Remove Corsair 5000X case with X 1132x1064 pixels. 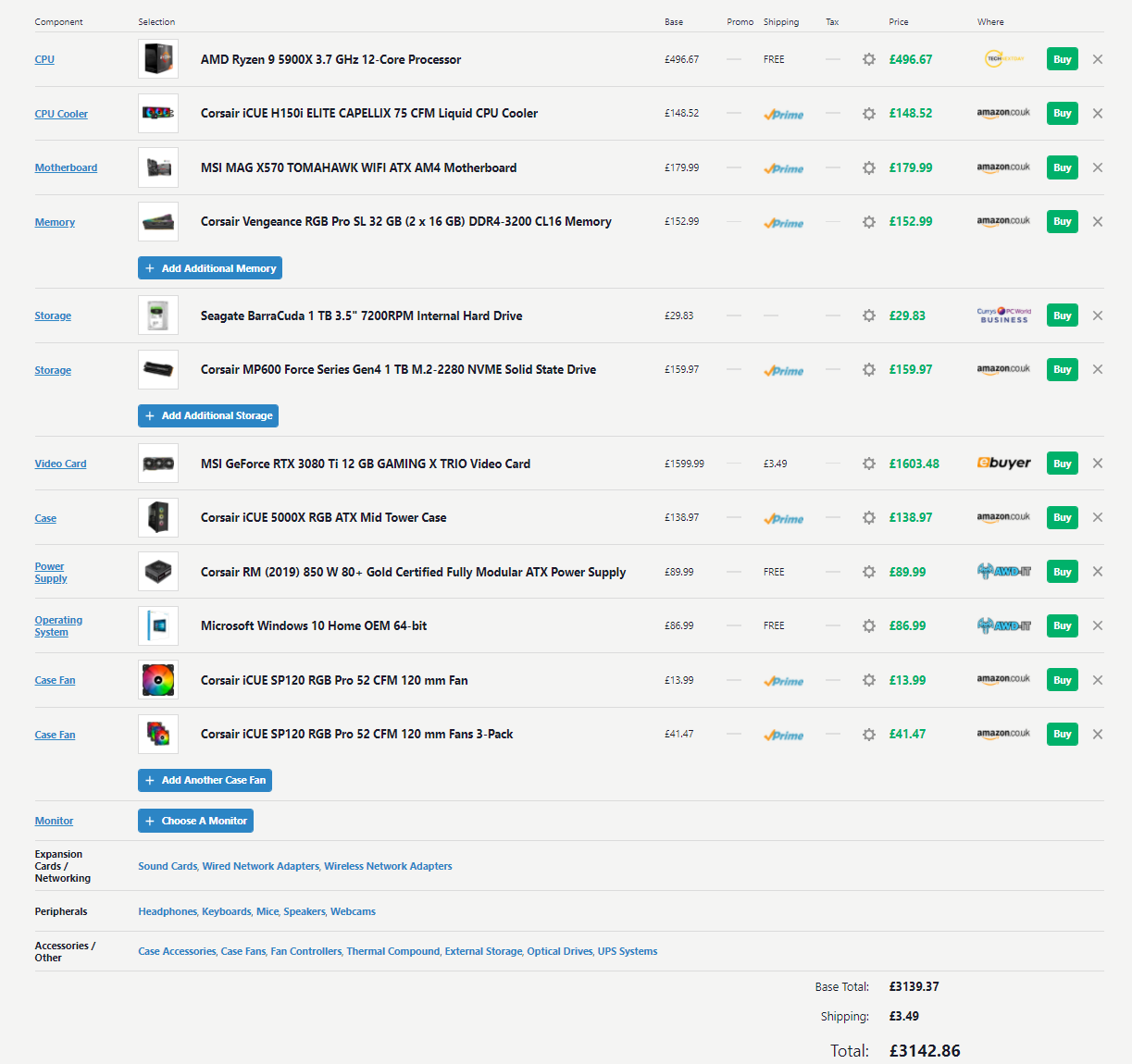coord(1098,517)
